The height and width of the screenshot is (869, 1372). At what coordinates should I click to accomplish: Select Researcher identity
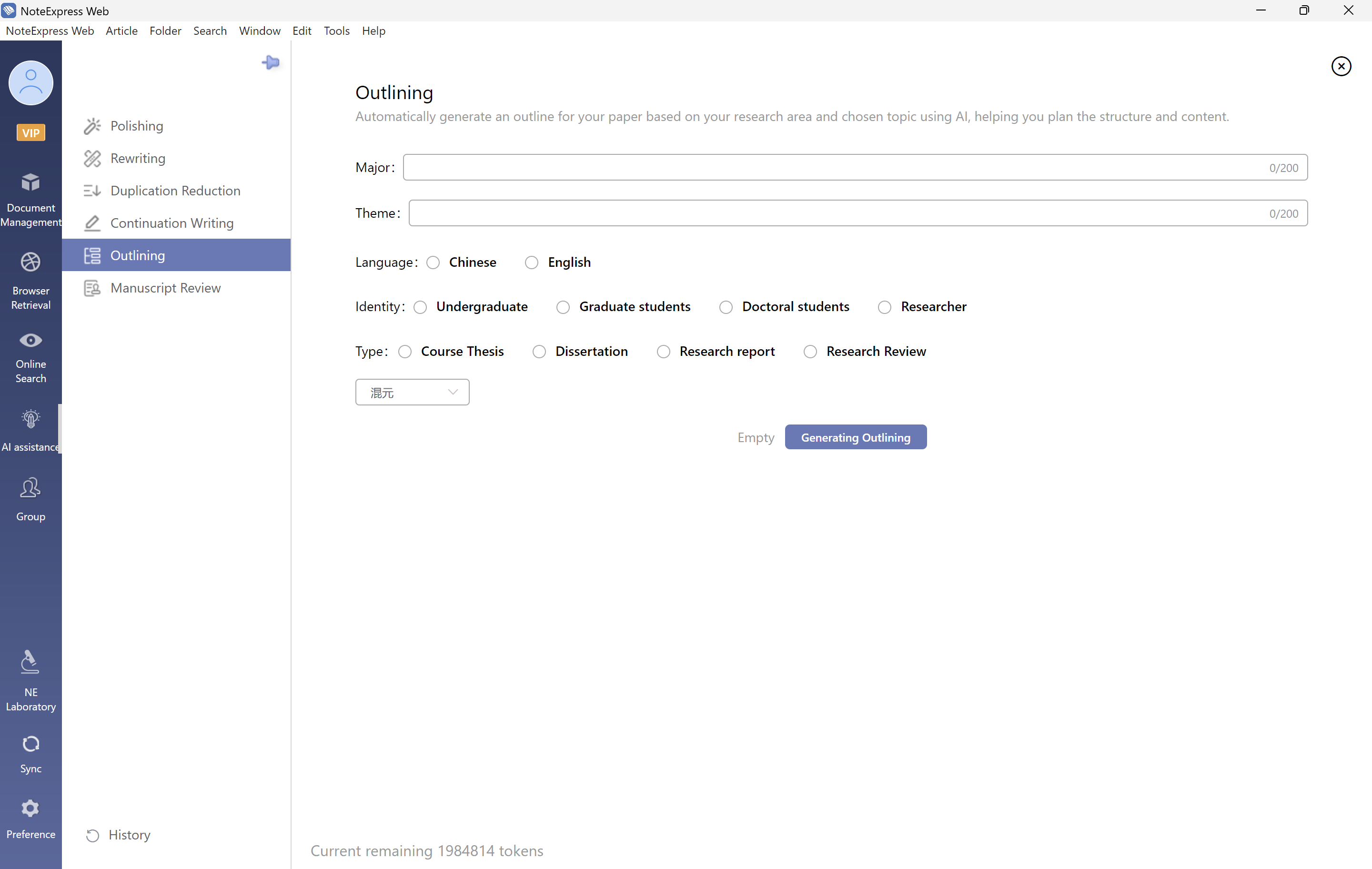[x=884, y=307]
